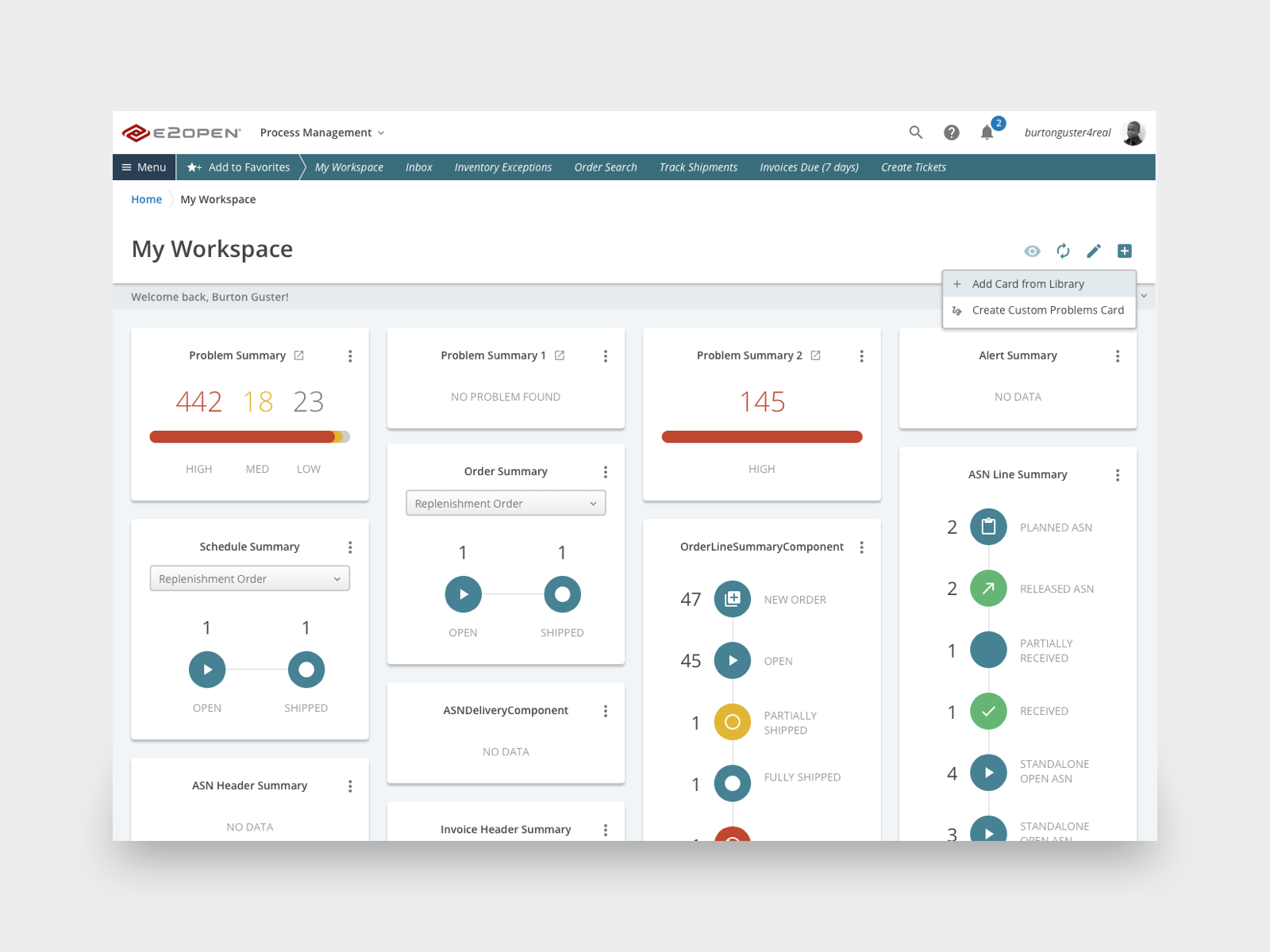Select the edit pencil icon for My Workspace
Viewport: 1270px width, 952px height.
tap(1094, 251)
